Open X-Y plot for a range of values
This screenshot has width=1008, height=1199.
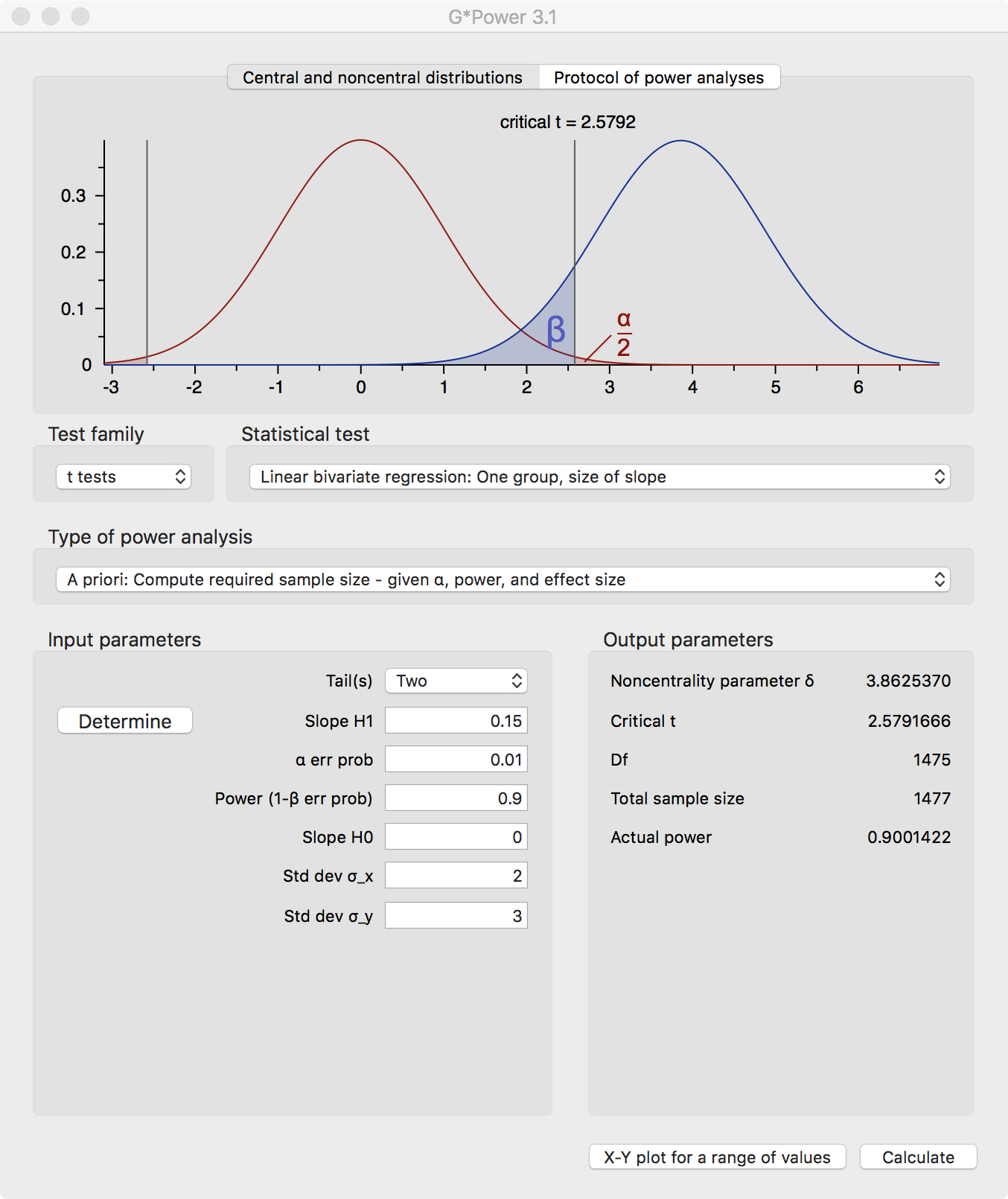717,1157
